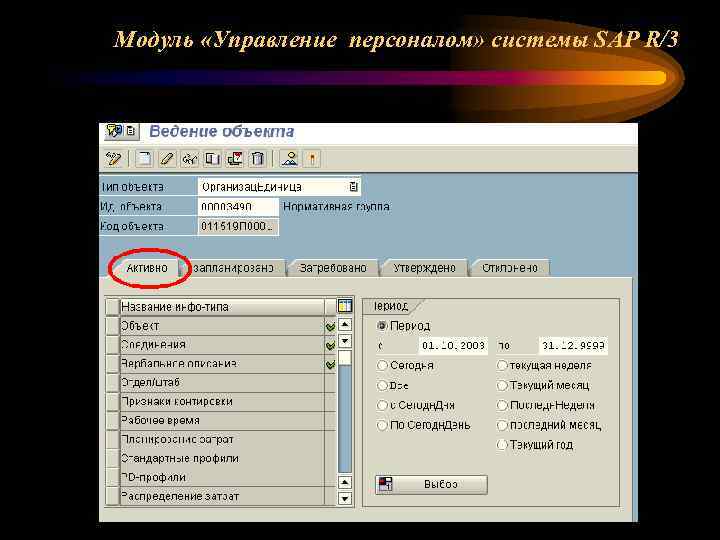The width and height of the screenshot is (720, 540).
Task: Click the period start date field 01.10.2003
Action: tap(453, 345)
